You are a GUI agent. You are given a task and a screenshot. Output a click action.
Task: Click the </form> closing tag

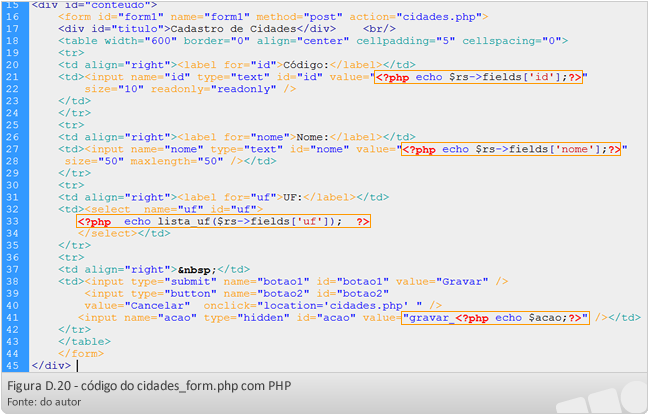point(81,354)
